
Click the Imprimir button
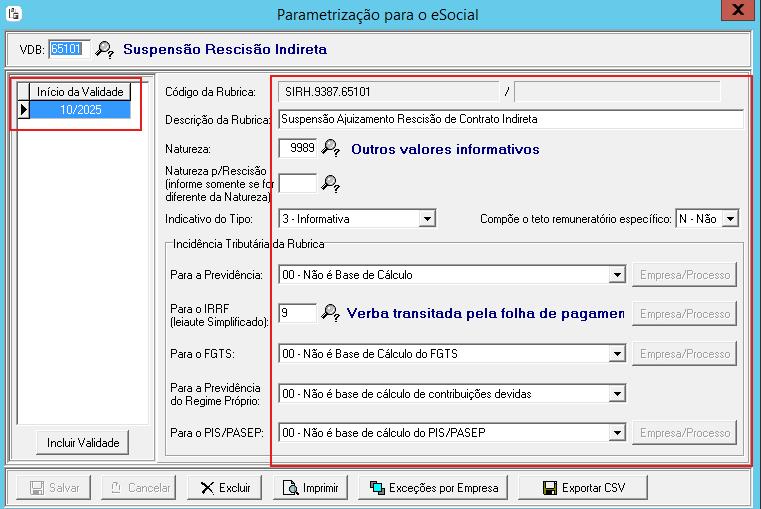(x=310, y=488)
